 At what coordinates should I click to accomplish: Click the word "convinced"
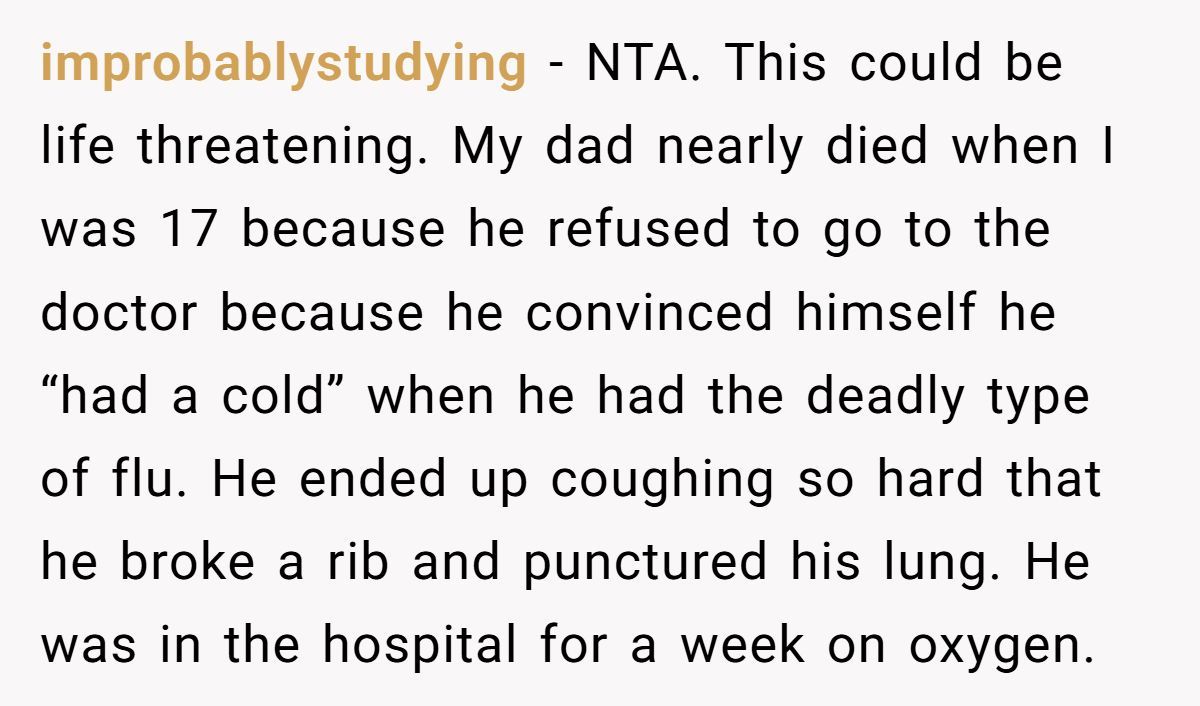[x=649, y=314]
